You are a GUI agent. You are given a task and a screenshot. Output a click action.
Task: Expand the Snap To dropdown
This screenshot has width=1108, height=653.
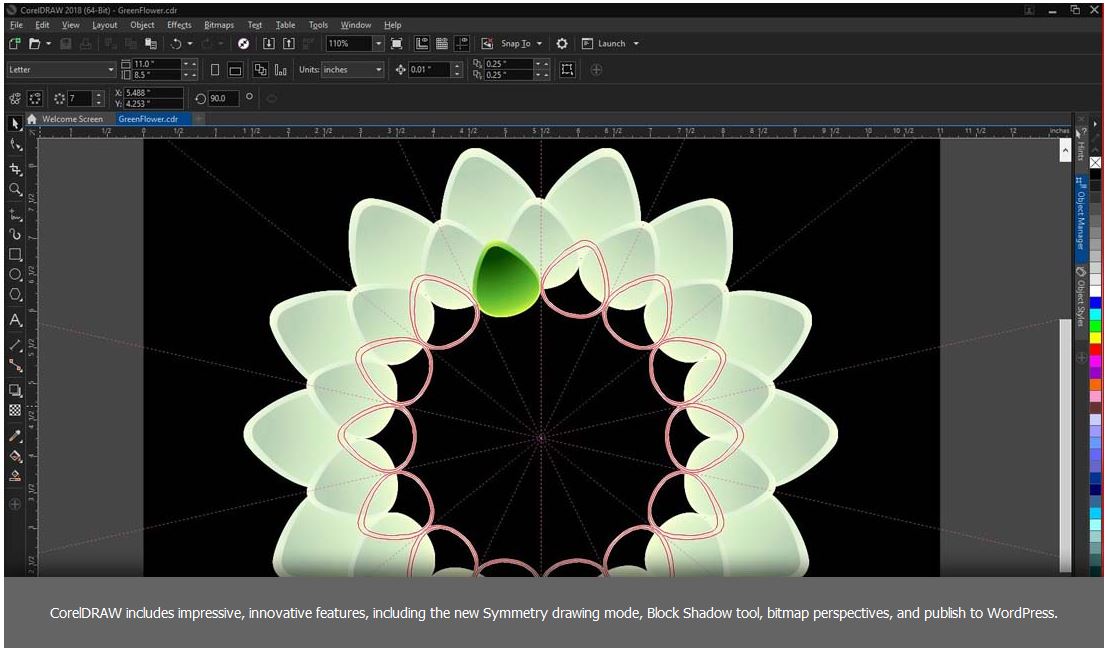(x=540, y=44)
